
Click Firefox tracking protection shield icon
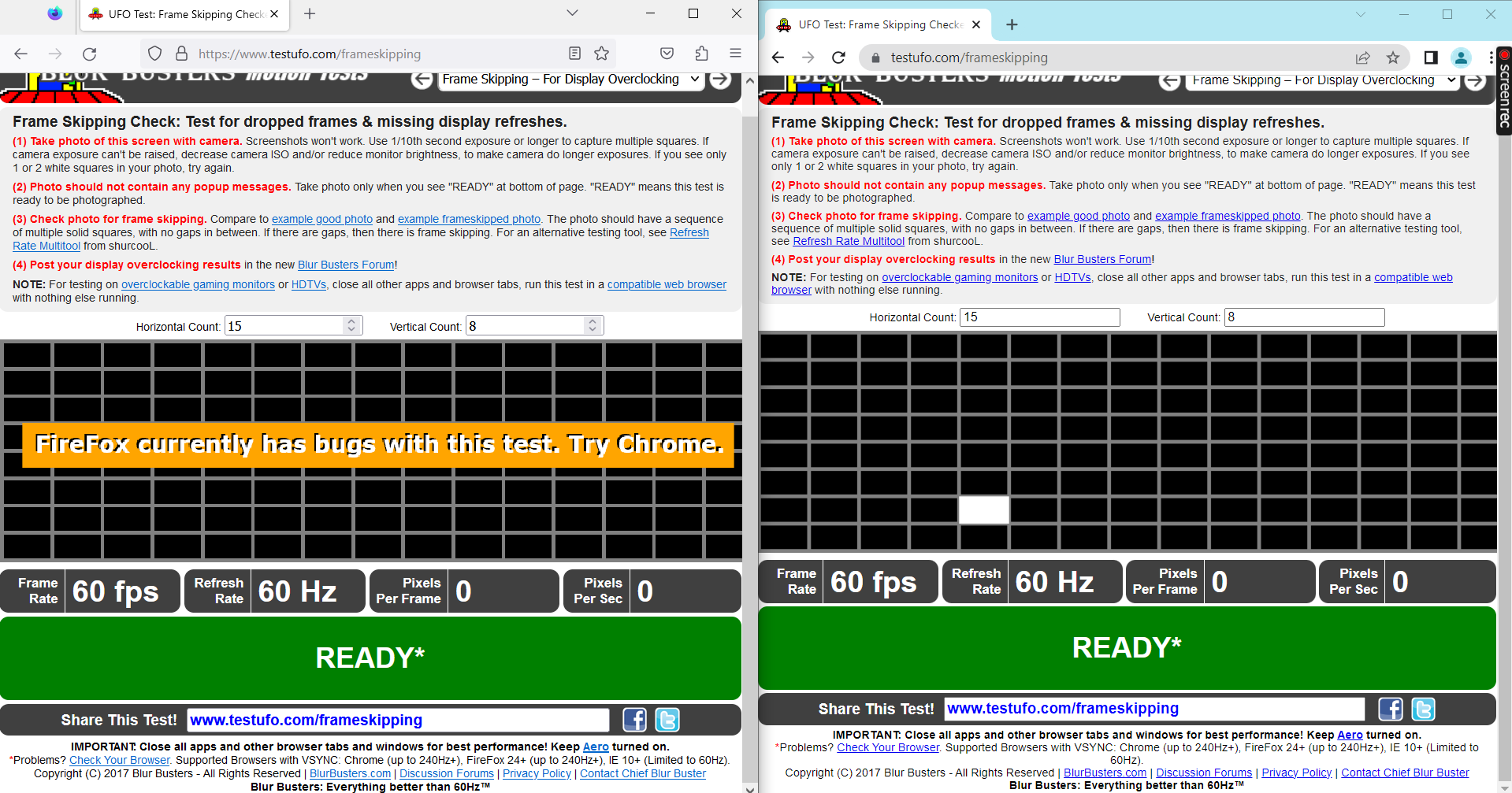click(x=154, y=54)
